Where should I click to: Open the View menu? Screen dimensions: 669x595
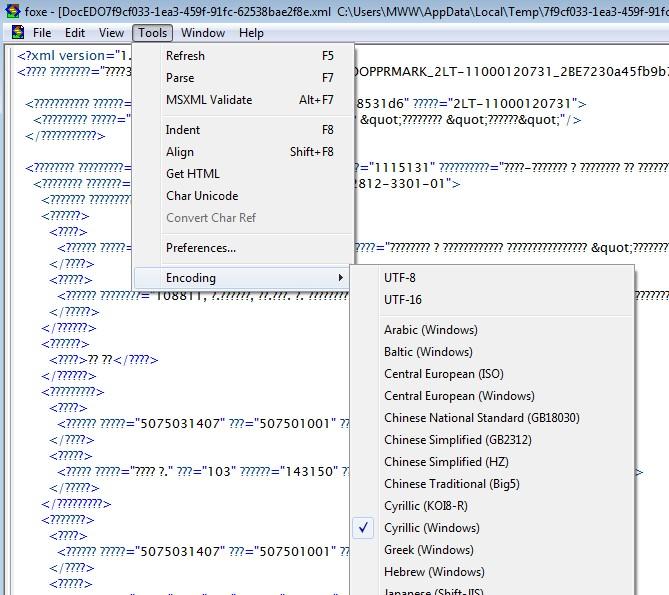click(111, 33)
